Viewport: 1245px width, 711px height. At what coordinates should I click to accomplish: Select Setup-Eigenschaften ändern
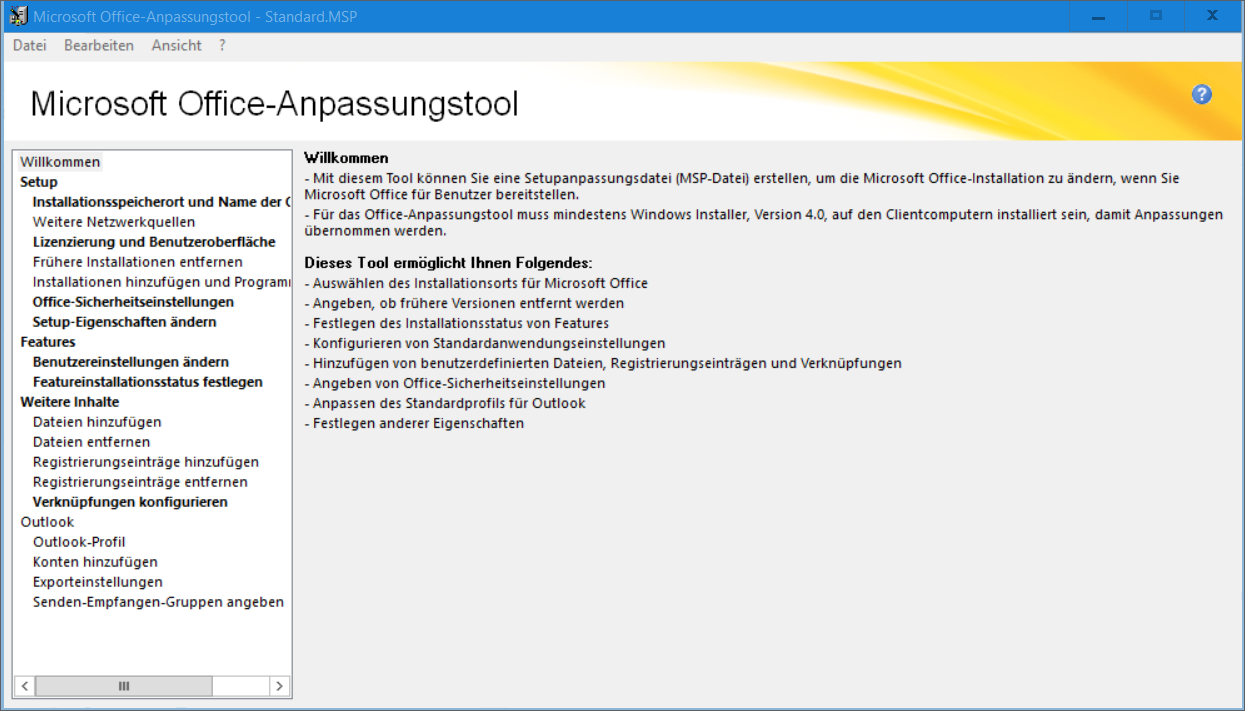pos(125,322)
